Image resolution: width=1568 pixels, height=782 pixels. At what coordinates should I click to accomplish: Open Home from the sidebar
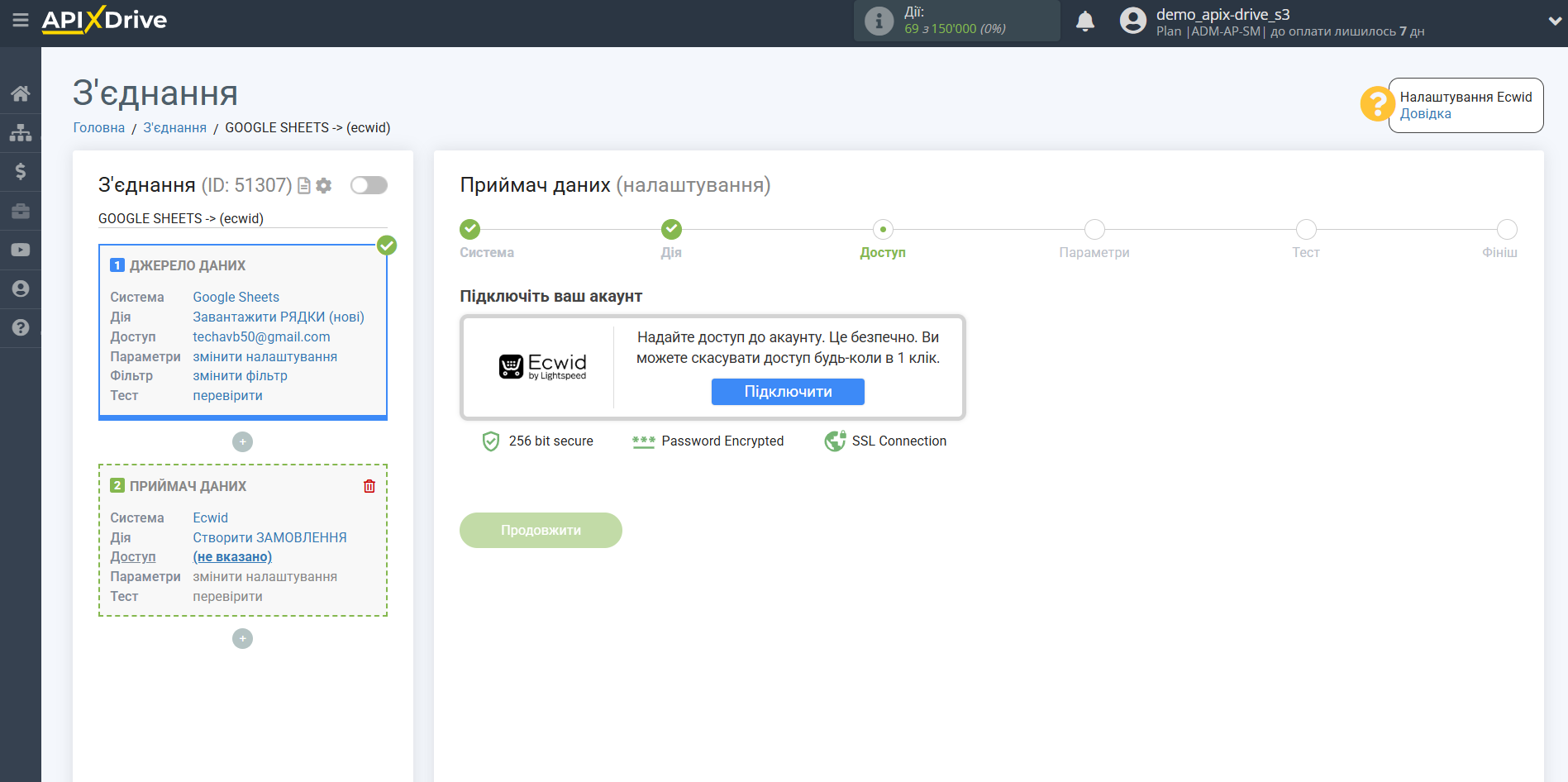click(x=21, y=93)
